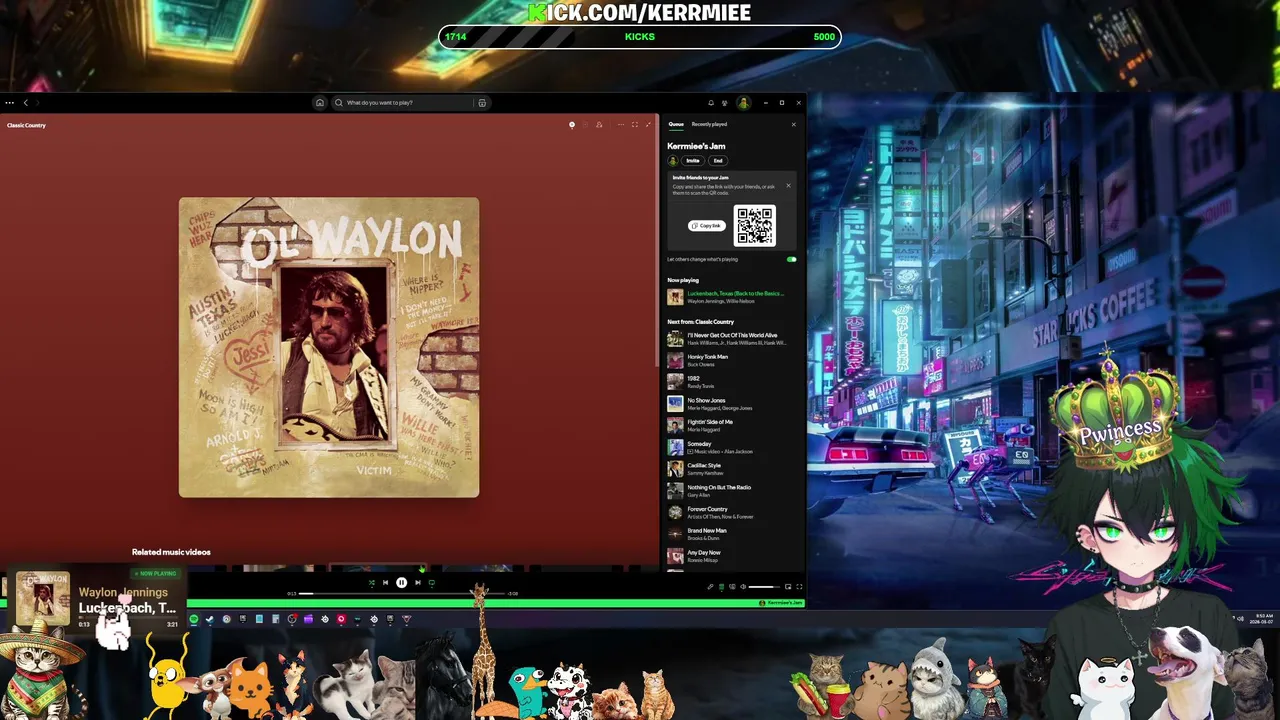Click the white circle icon in view header
The height and width of the screenshot is (720, 1280).
572,125
